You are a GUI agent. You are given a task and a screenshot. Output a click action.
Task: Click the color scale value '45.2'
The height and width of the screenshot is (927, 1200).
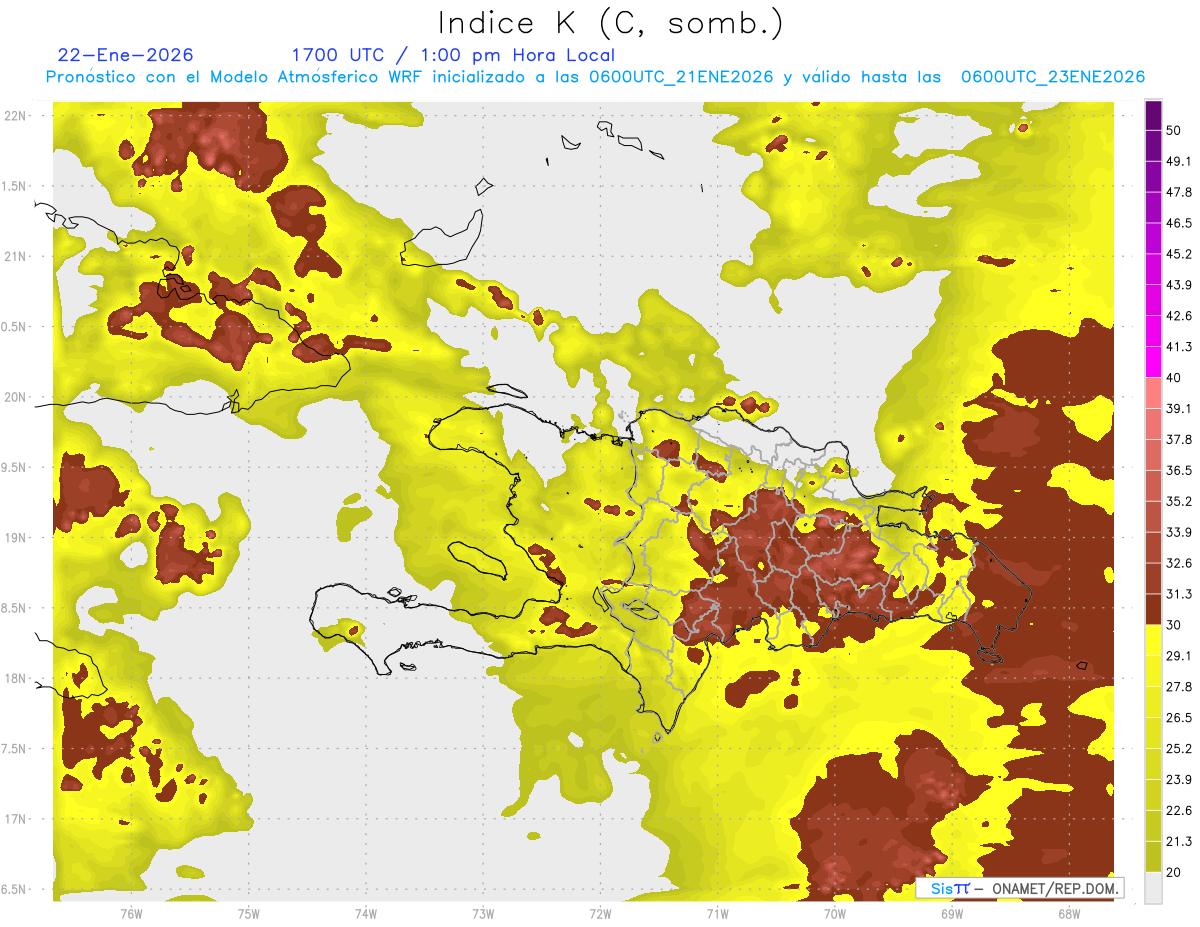1180,254
